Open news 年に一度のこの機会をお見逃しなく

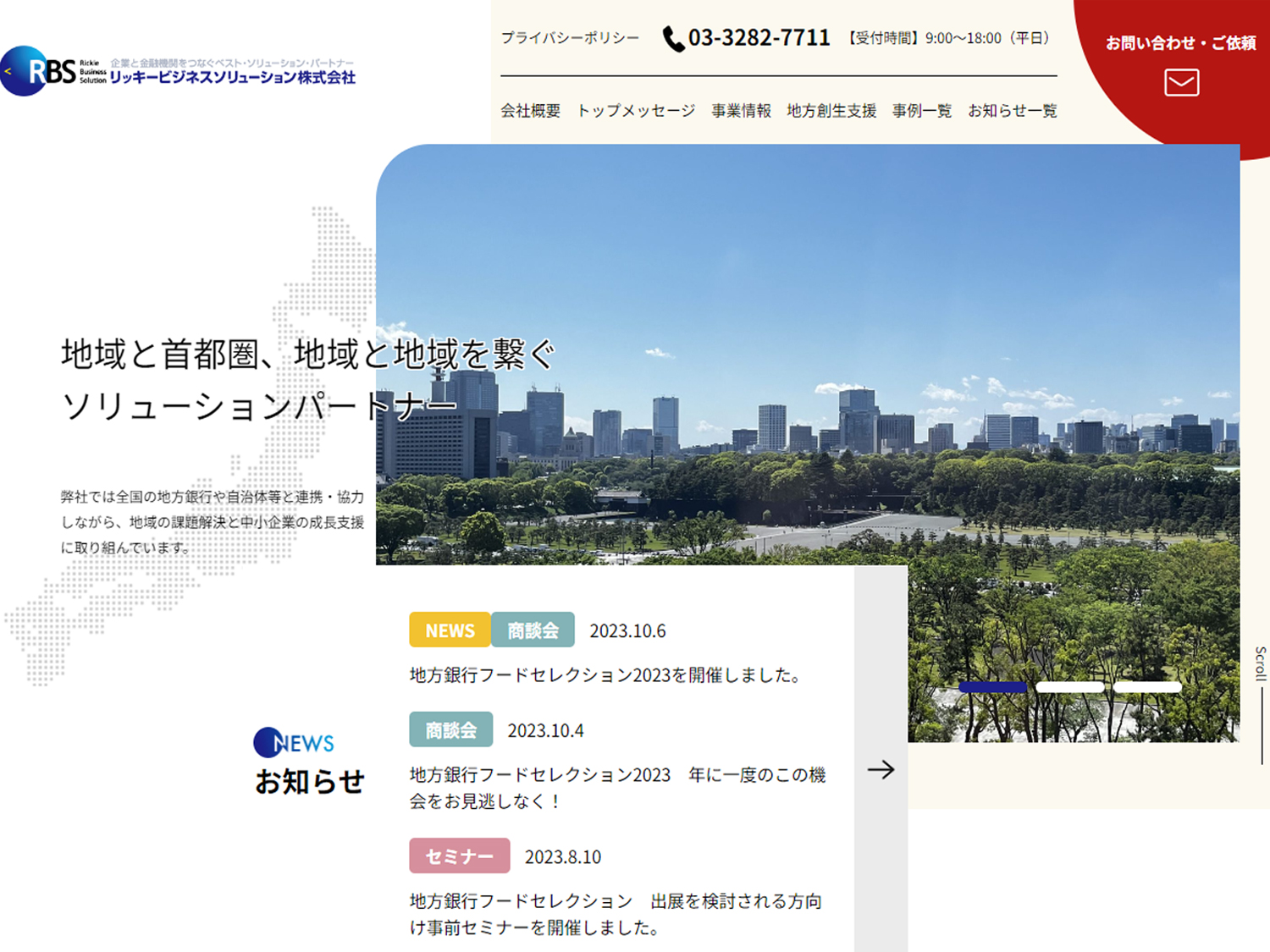pyautogui.click(x=618, y=788)
